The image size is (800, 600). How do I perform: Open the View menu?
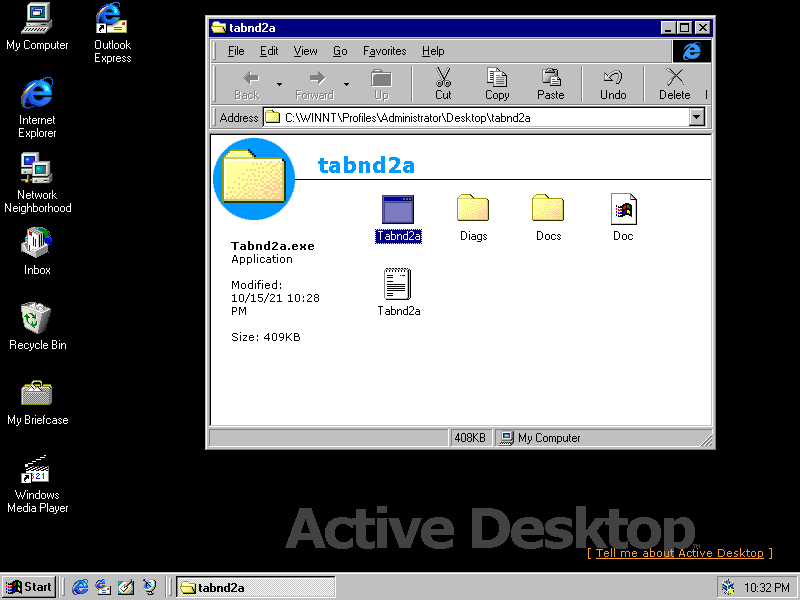click(x=305, y=51)
